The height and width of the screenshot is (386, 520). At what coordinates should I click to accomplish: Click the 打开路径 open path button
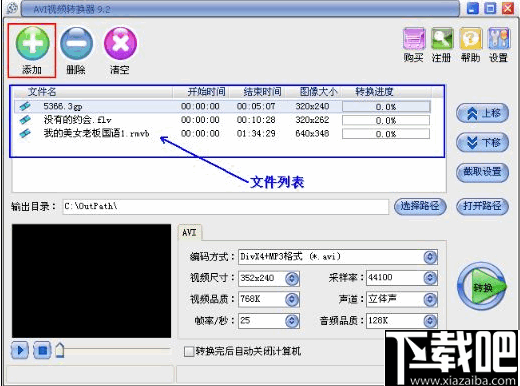coord(482,206)
